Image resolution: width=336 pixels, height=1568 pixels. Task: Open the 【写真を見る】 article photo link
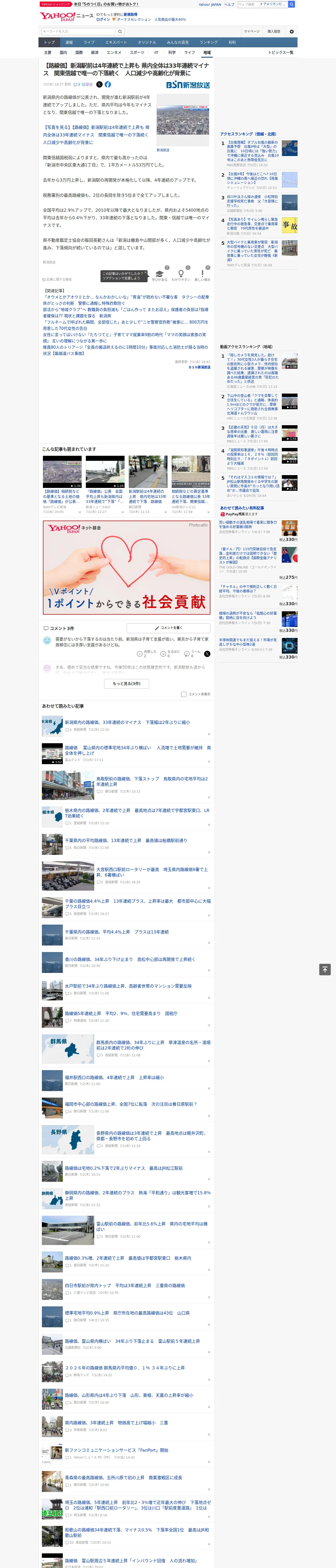coord(96,135)
